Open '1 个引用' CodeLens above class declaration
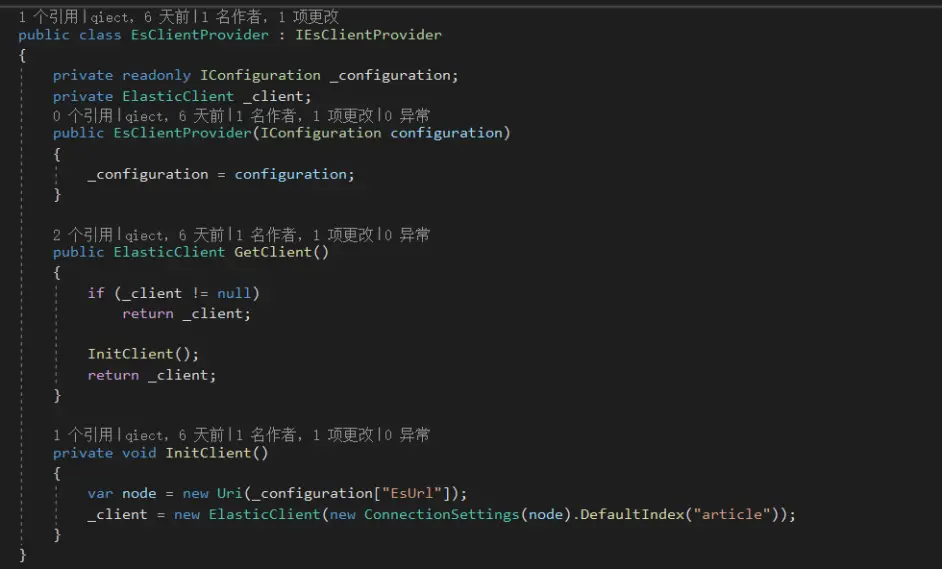942x569 pixels. click(x=49, y=17)
